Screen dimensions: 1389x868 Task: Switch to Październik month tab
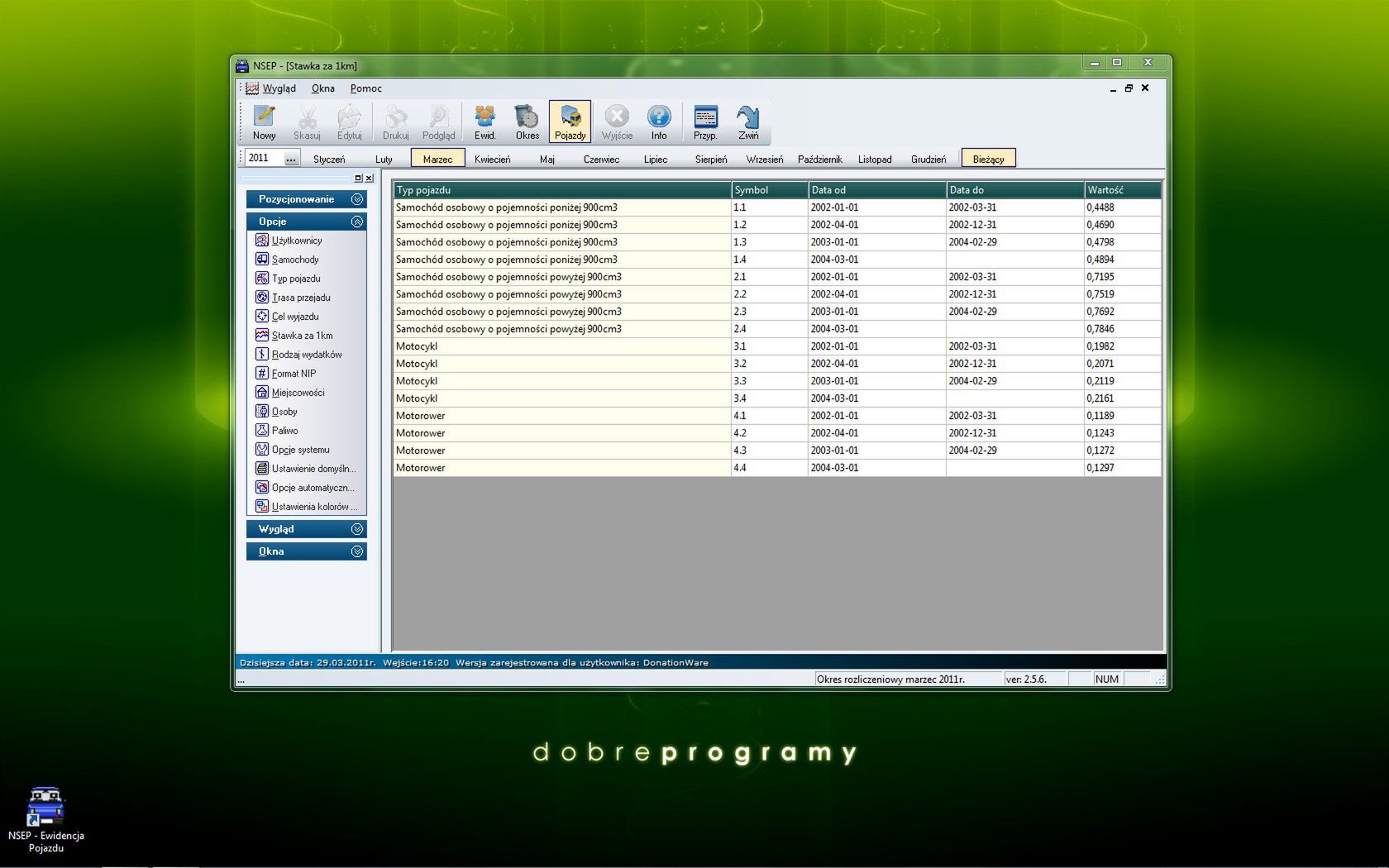coord(819,159)
